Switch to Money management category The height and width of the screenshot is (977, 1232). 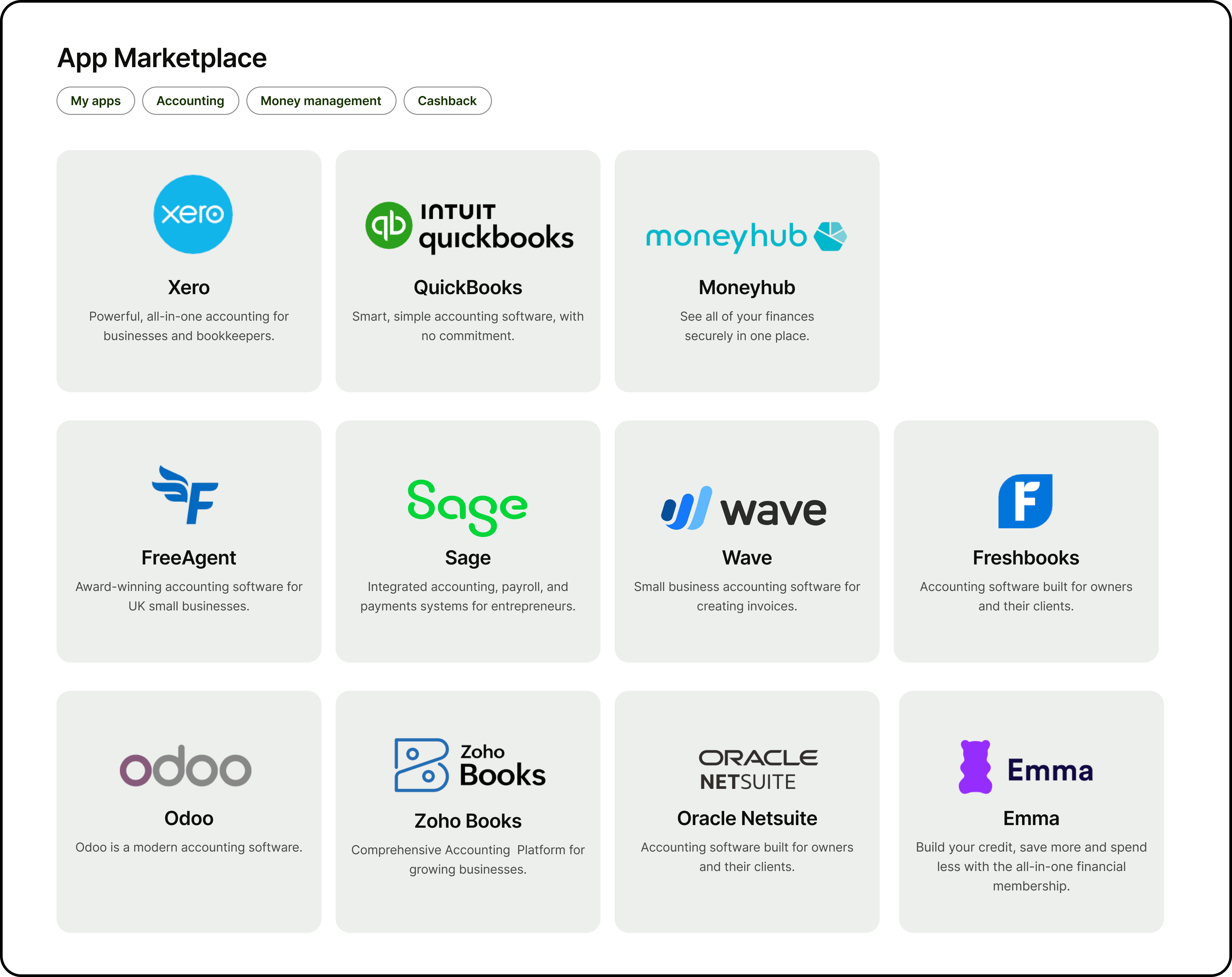coord(321,101)
